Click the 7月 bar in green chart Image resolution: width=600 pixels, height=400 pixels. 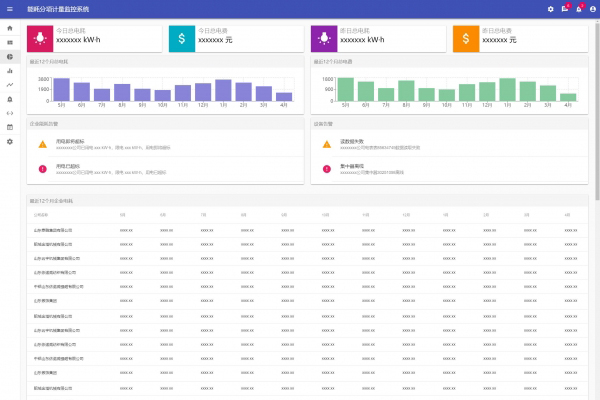(386, 95)
